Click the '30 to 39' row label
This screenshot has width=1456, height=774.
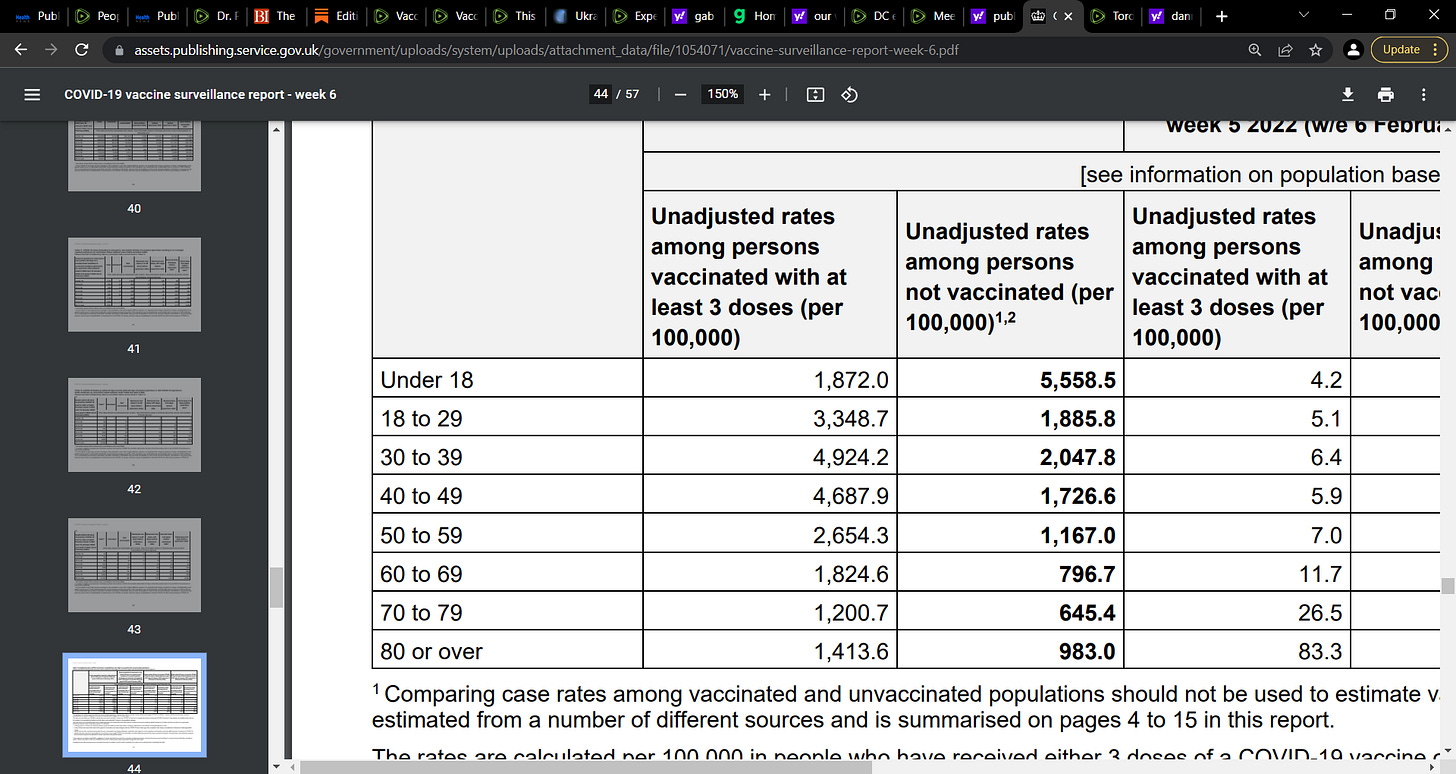click(421, 458)
